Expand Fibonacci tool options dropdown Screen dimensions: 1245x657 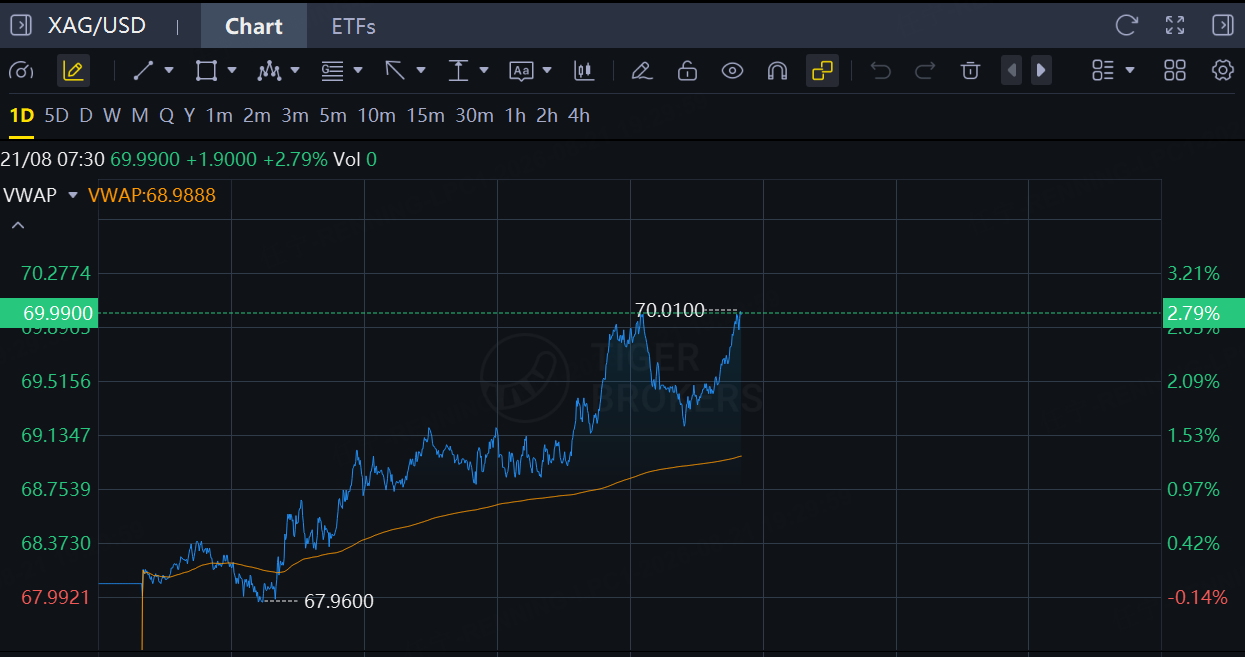tap(358, 70)
